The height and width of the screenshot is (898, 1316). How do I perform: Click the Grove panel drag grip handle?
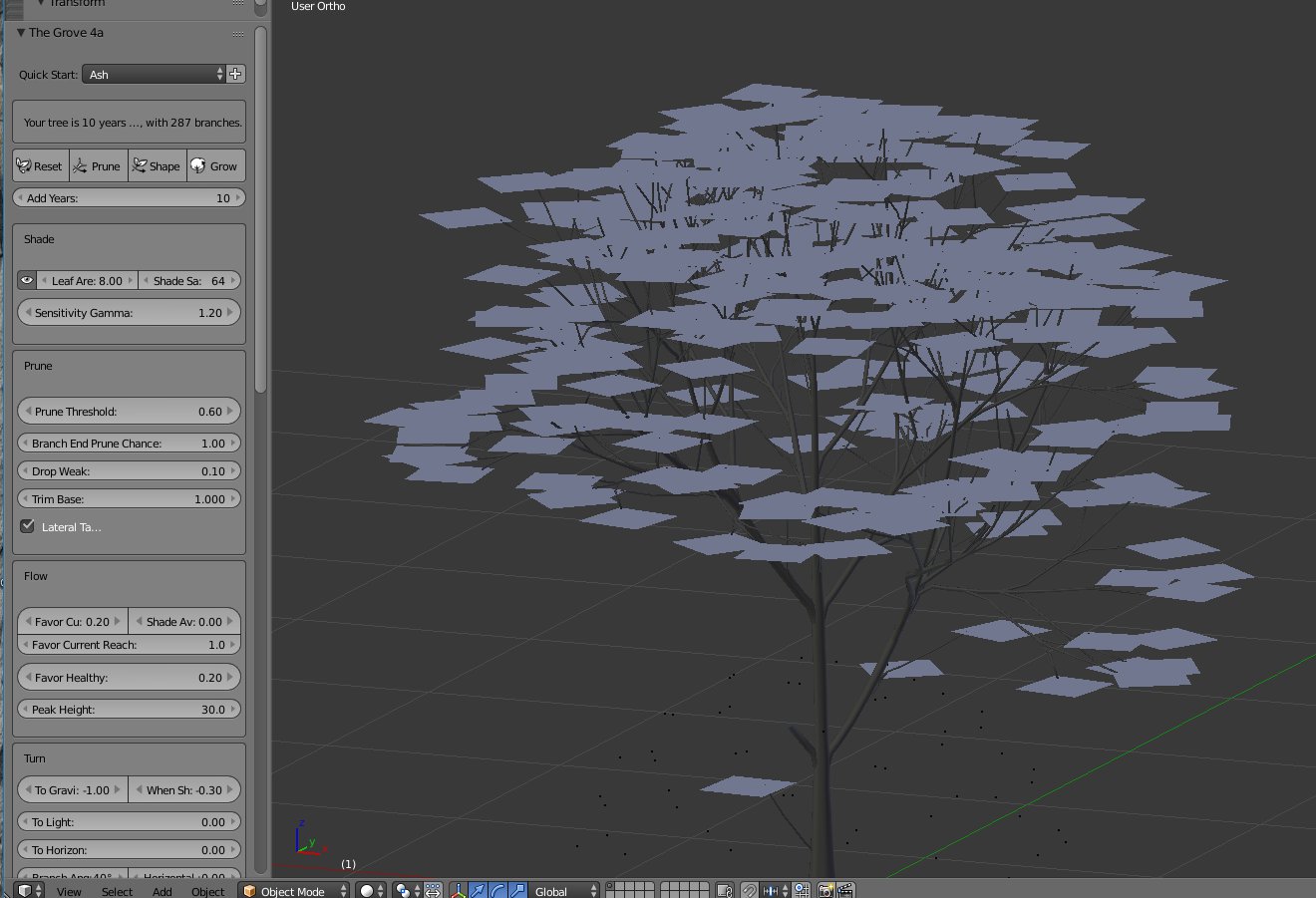(238, 33)
